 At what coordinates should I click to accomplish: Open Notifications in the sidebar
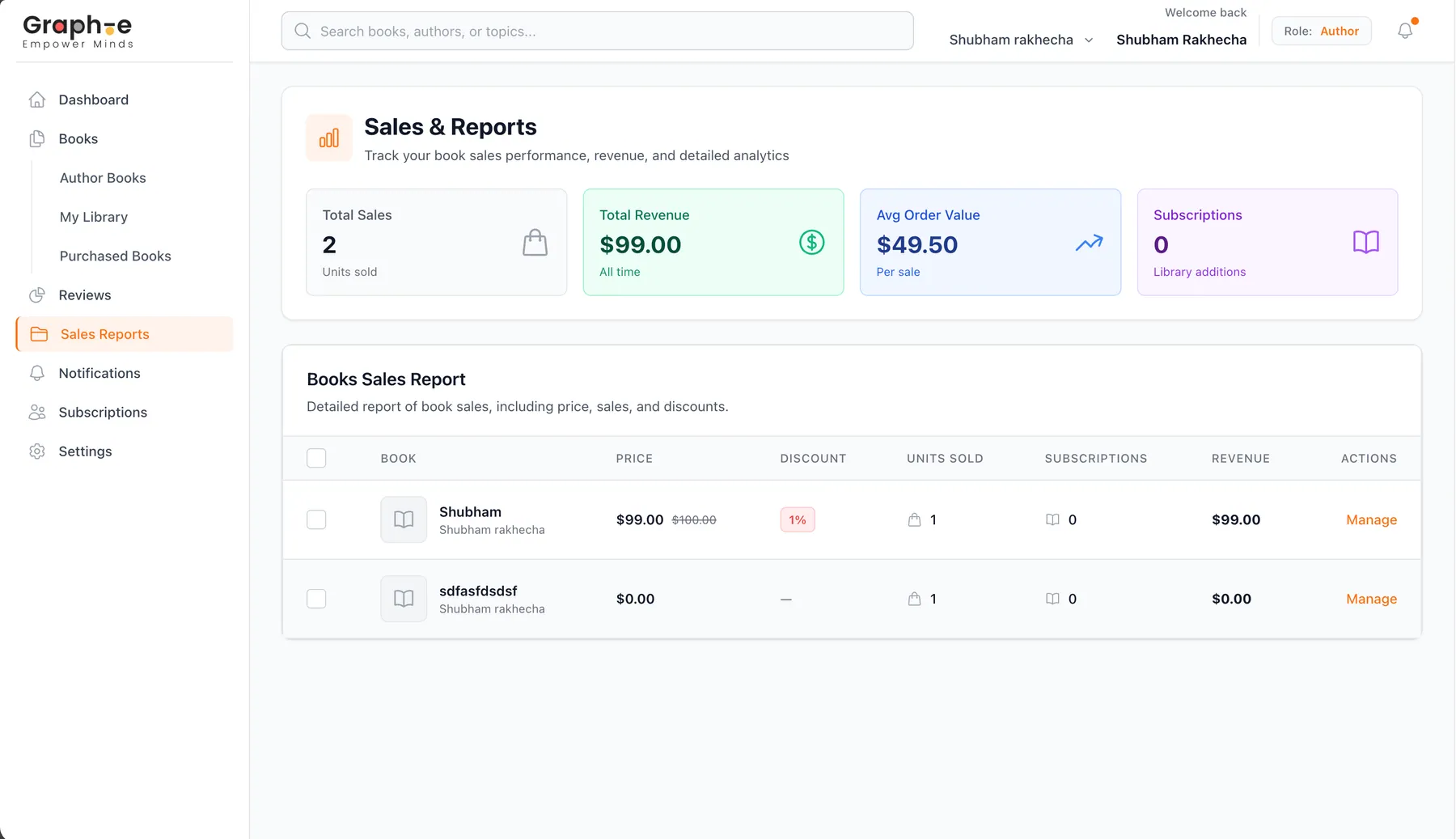tap(125, 373)
